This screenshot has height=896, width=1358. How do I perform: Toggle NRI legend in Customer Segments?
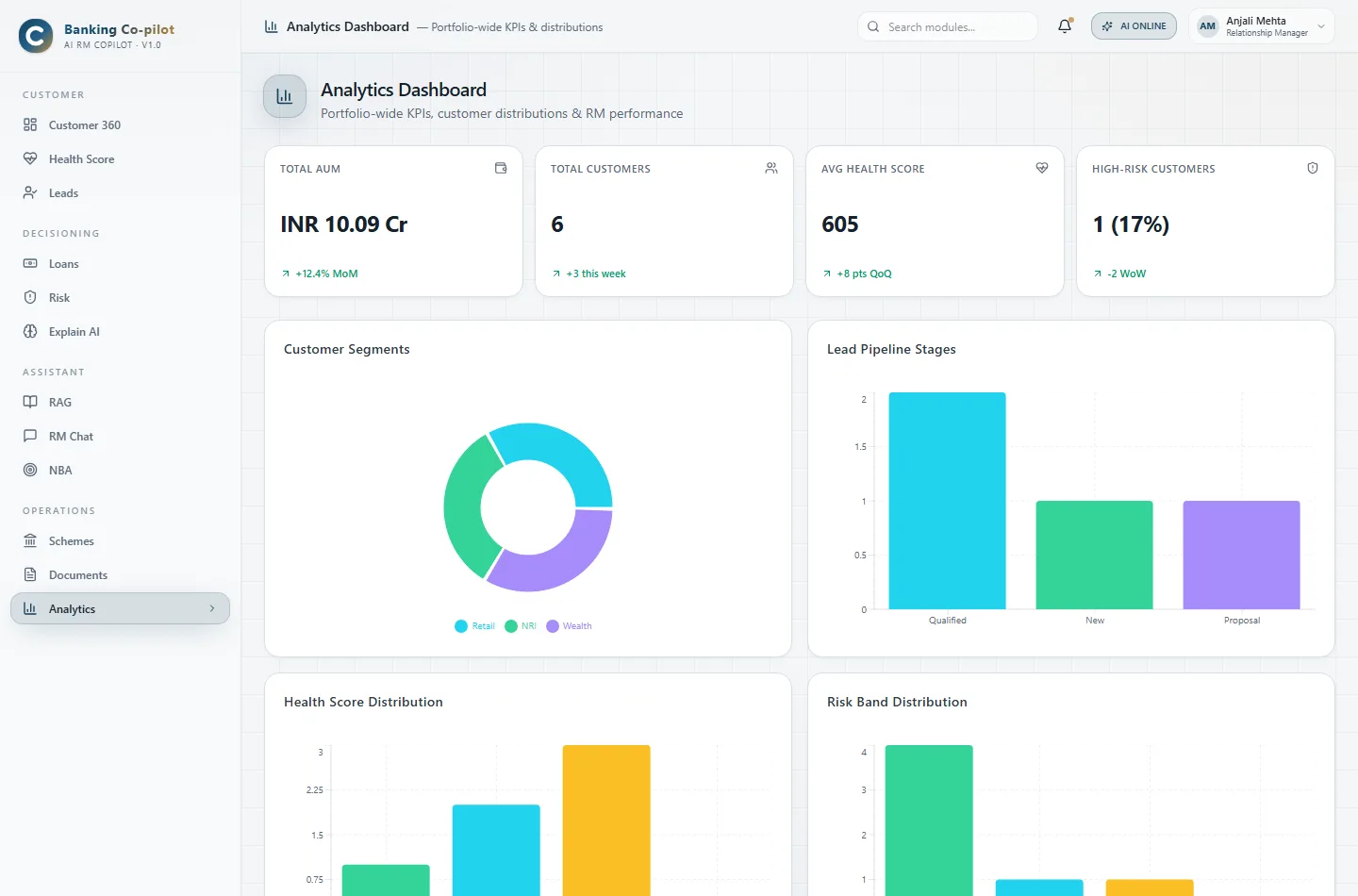click(521, 626)
